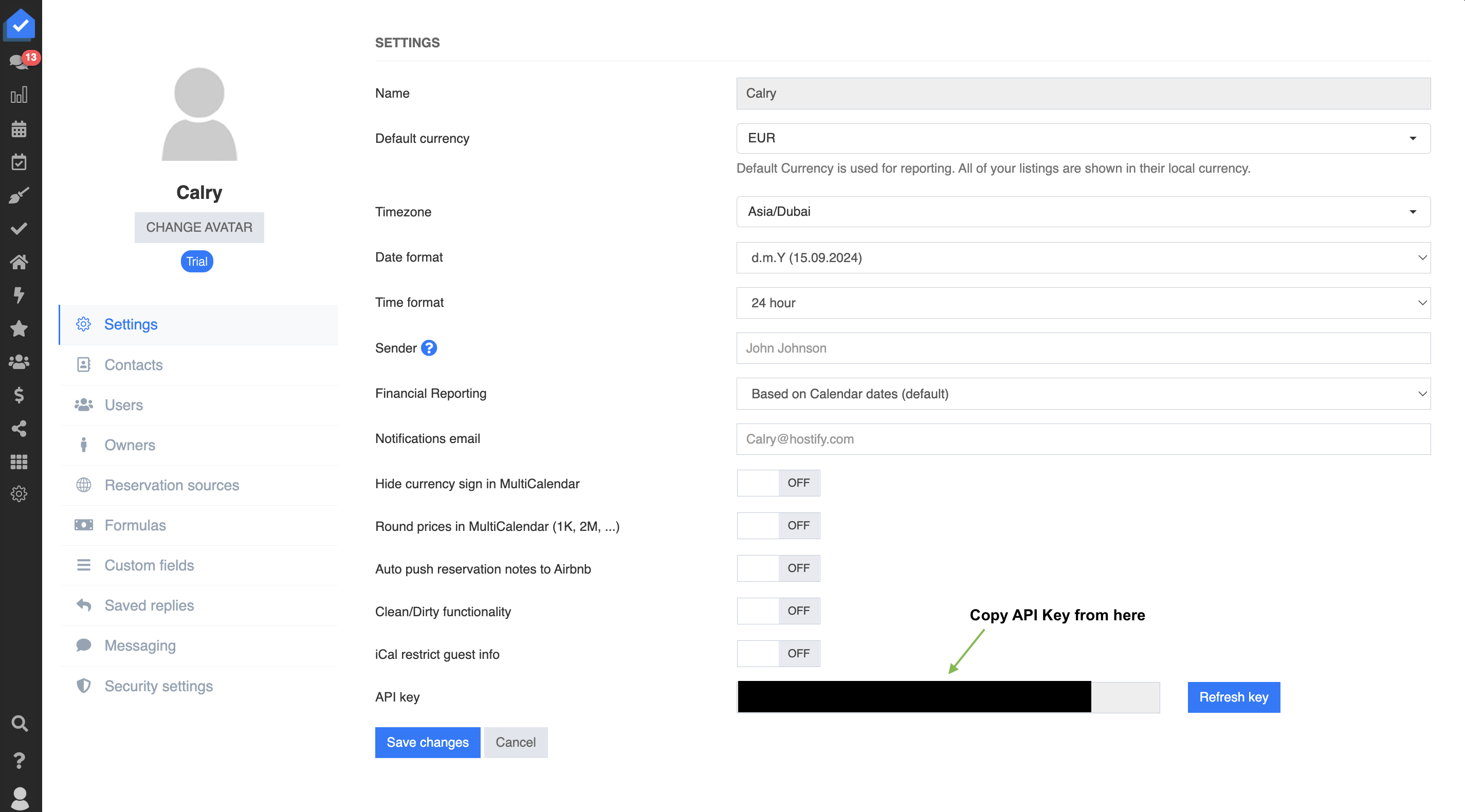
Task: Open the inbox messages icon with 13 badge
Action: tap(20, 61)
